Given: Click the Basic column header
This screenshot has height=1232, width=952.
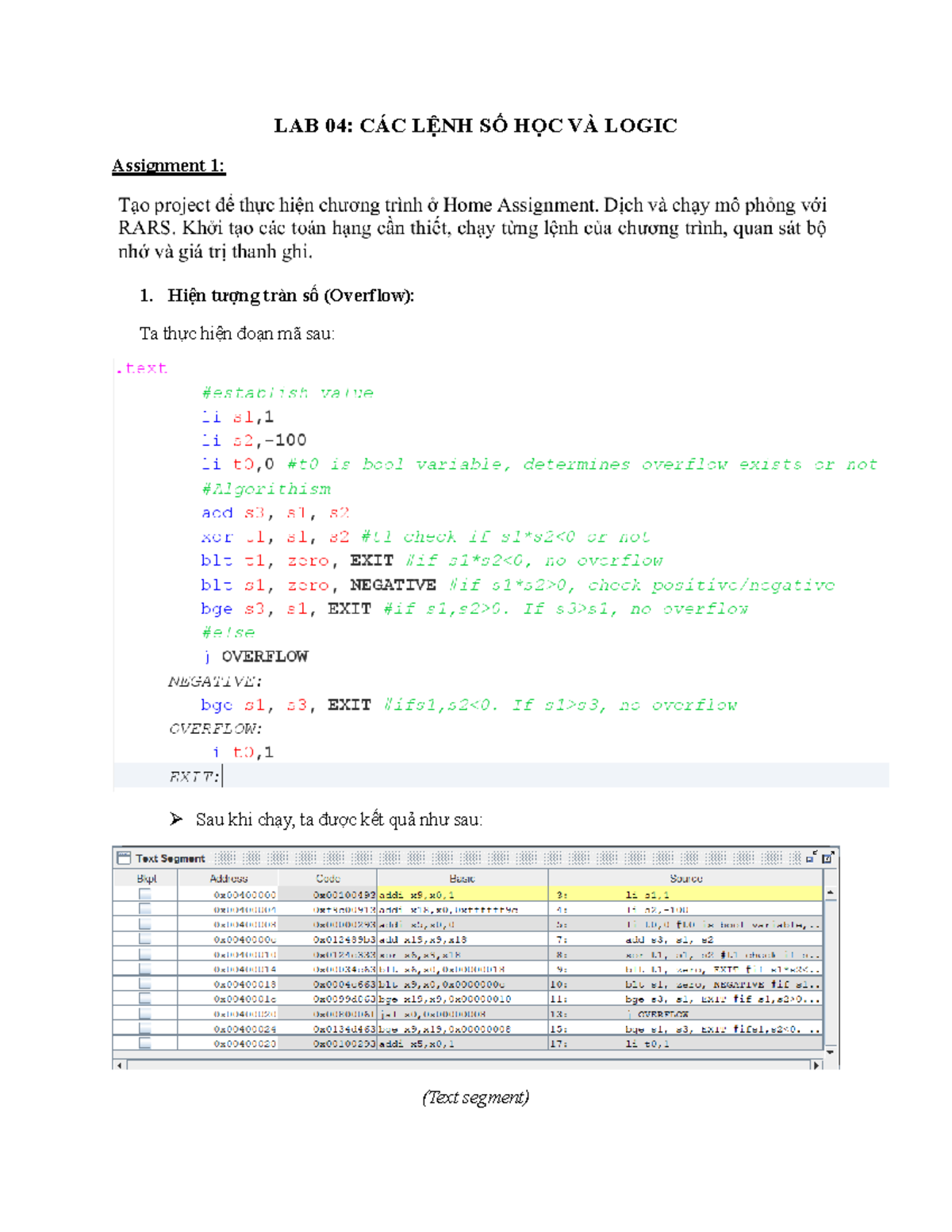Looking at the screenshot, I should [463, 878].
